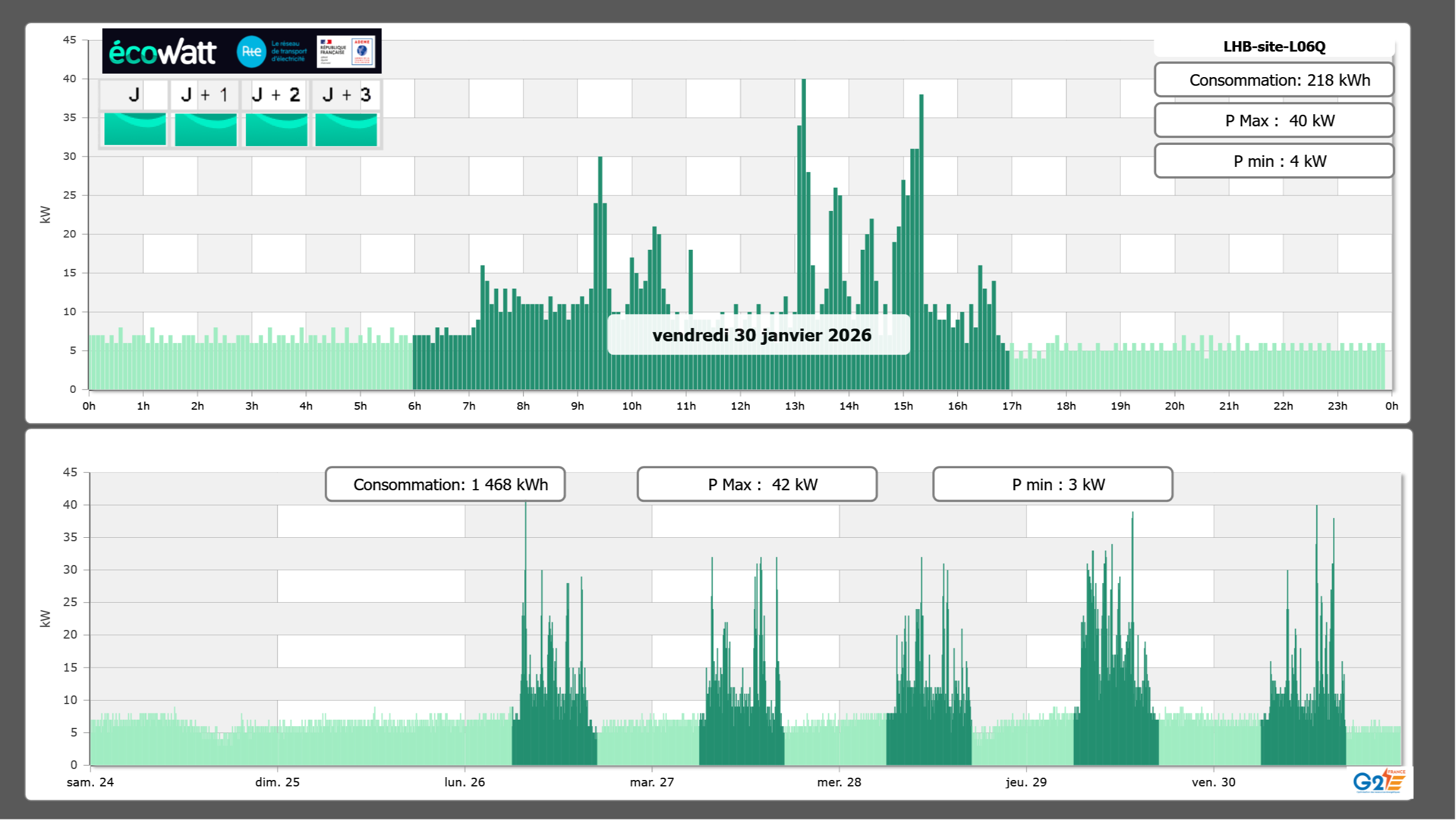Click the J + 1 green signal icon
The height and width of the screenshot is (820, 1456).
click(x=206, y=129)
